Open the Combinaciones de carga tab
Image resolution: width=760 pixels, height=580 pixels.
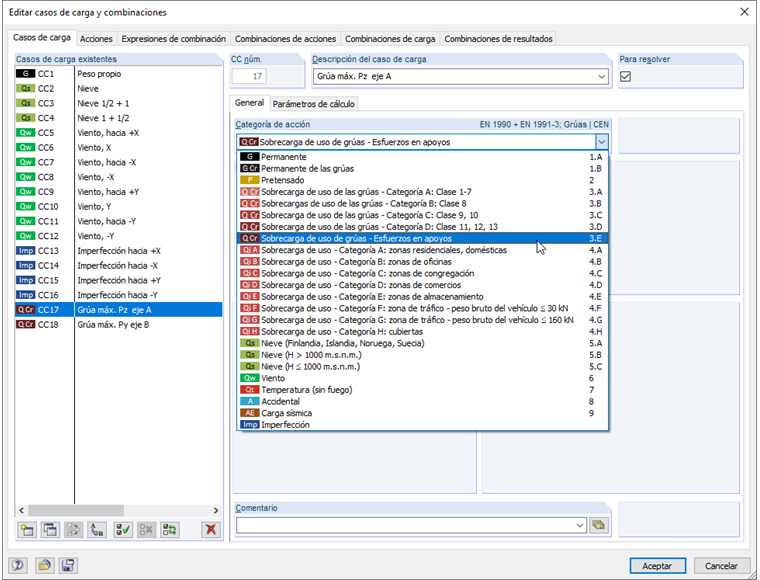point(390,39)
